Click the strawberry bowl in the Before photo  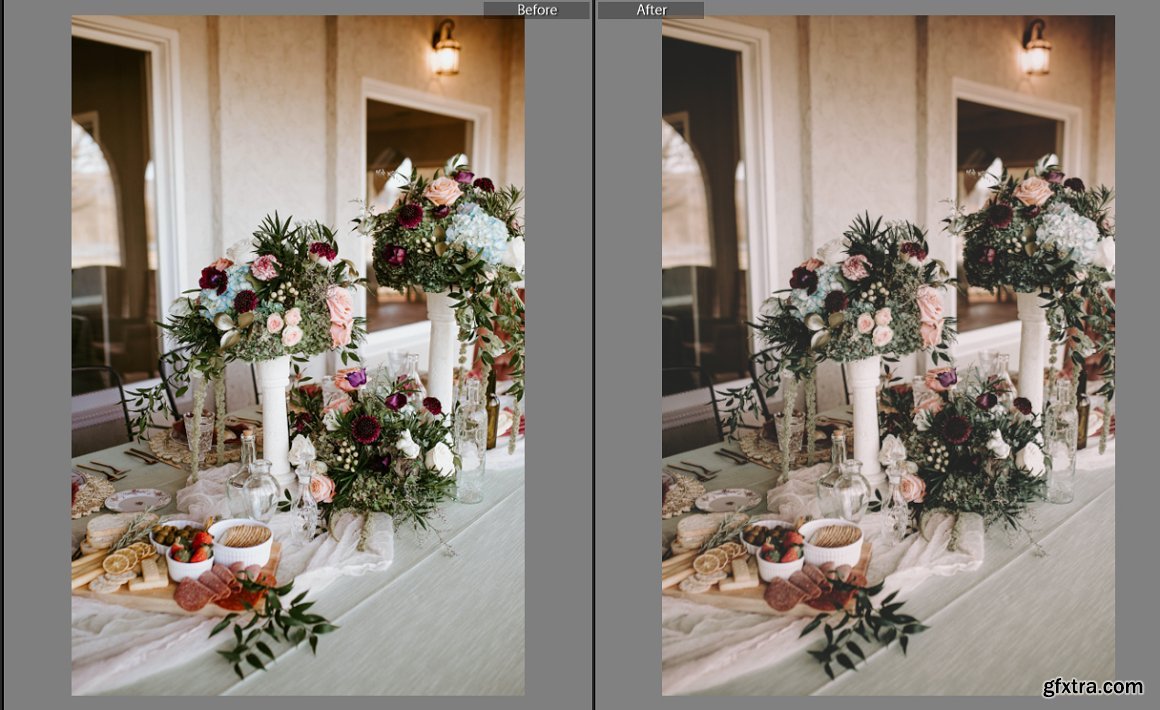(x=190, y=561)
